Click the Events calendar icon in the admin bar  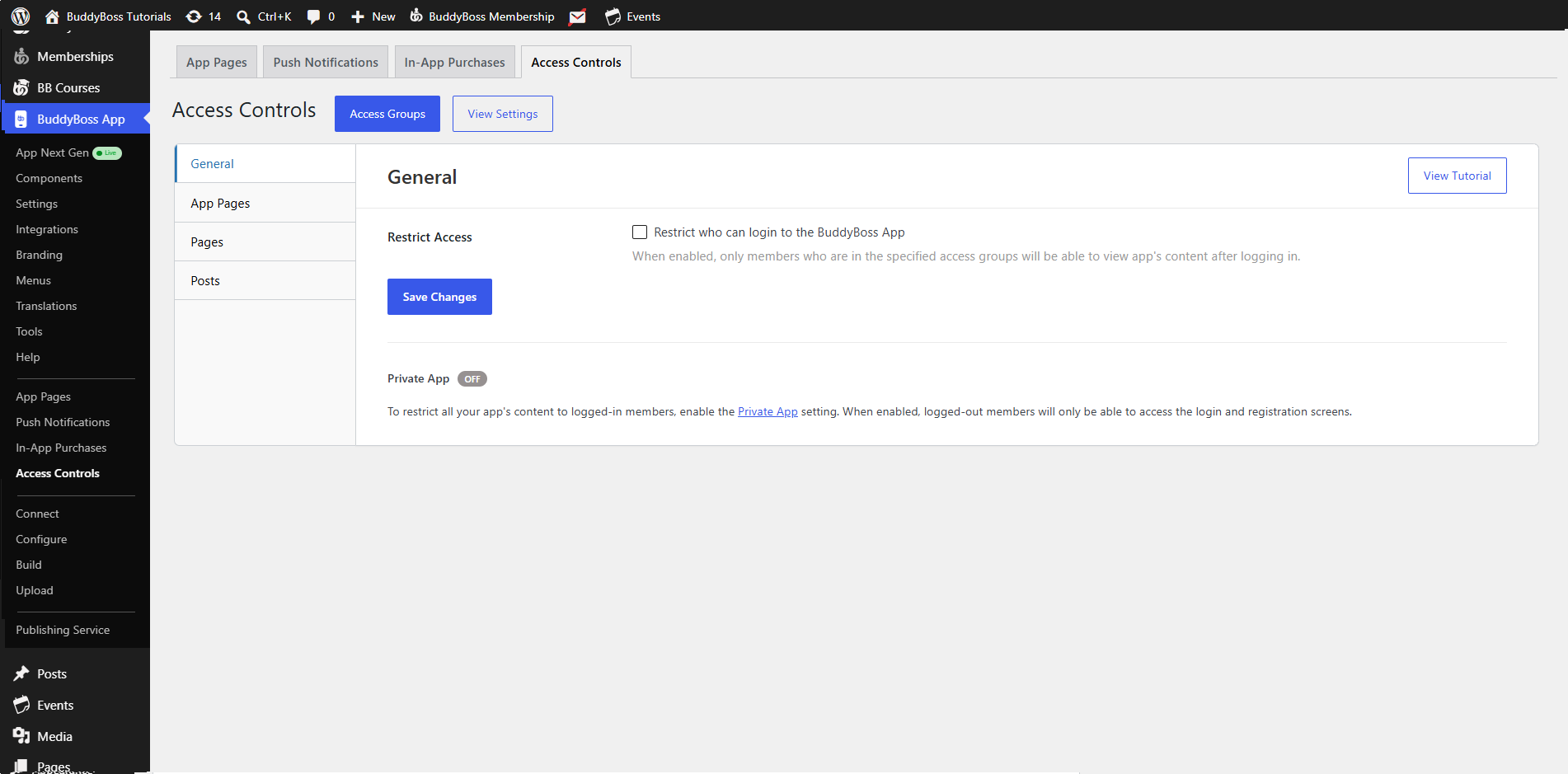pyautogui.click(x=613, y=16)
